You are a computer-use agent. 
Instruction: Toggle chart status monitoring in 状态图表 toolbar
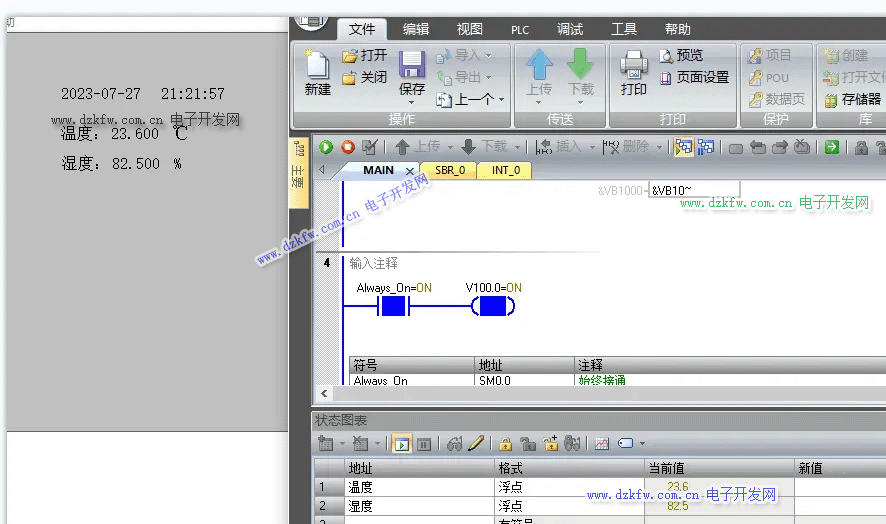point(401,443)
